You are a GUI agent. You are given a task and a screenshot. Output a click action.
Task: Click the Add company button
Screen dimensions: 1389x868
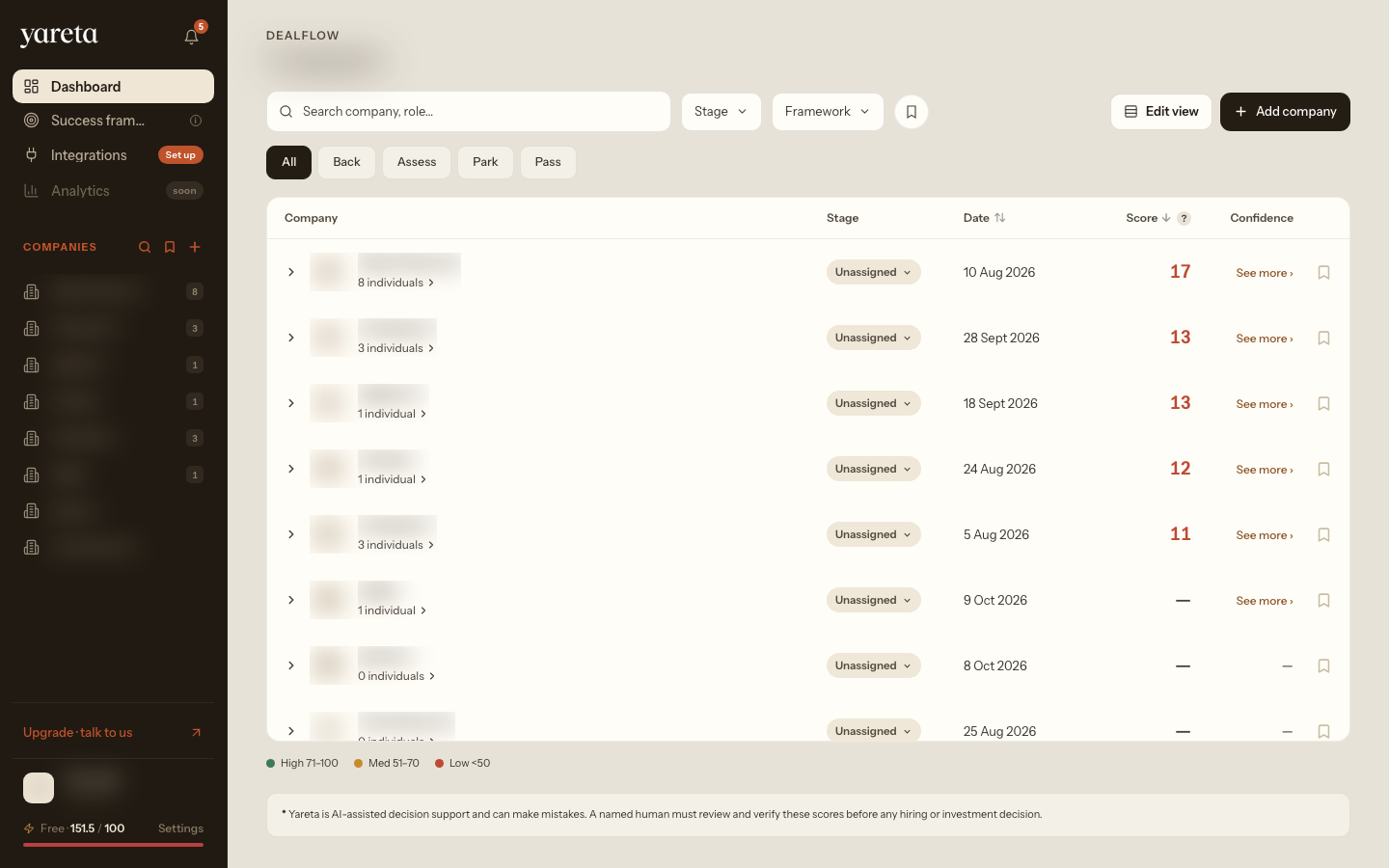click(1285, 112)
